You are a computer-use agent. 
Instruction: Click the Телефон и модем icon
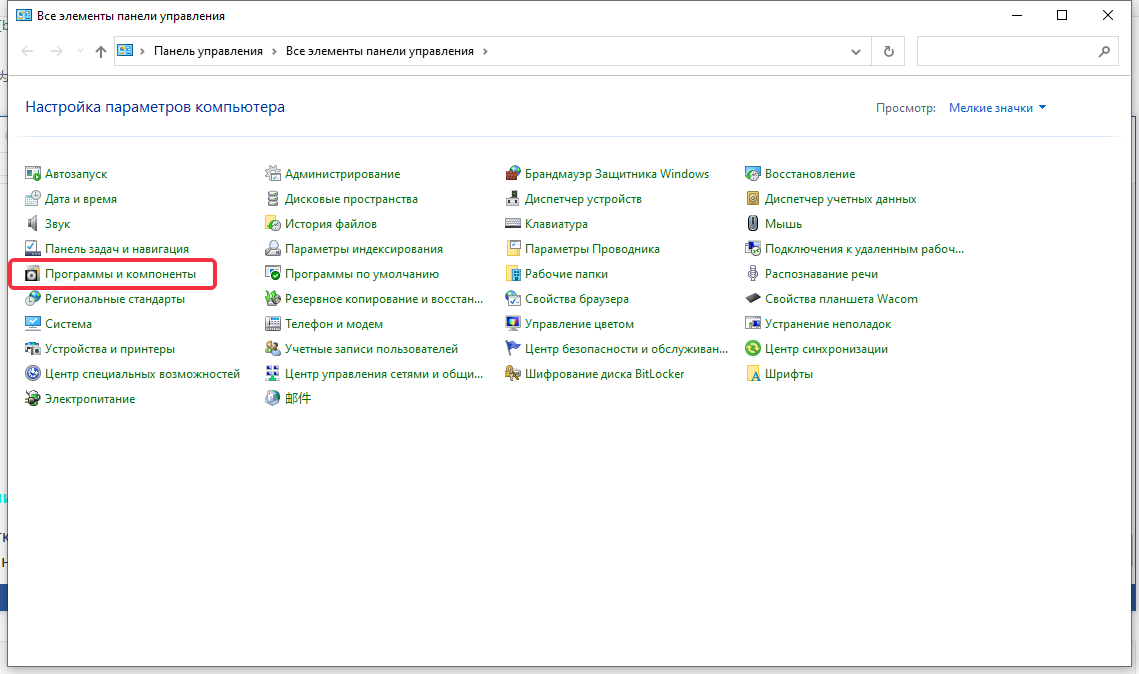click(x=272, y=323)
